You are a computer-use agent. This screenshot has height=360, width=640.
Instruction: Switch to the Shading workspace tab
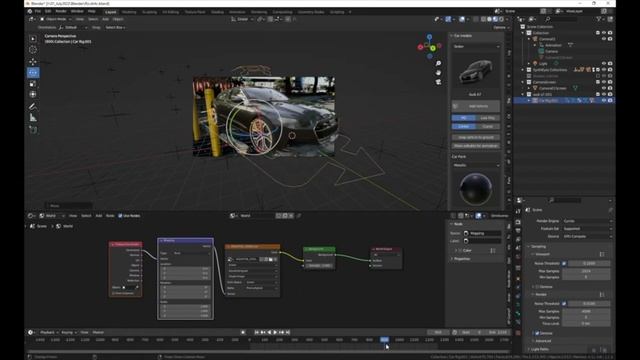217,12
